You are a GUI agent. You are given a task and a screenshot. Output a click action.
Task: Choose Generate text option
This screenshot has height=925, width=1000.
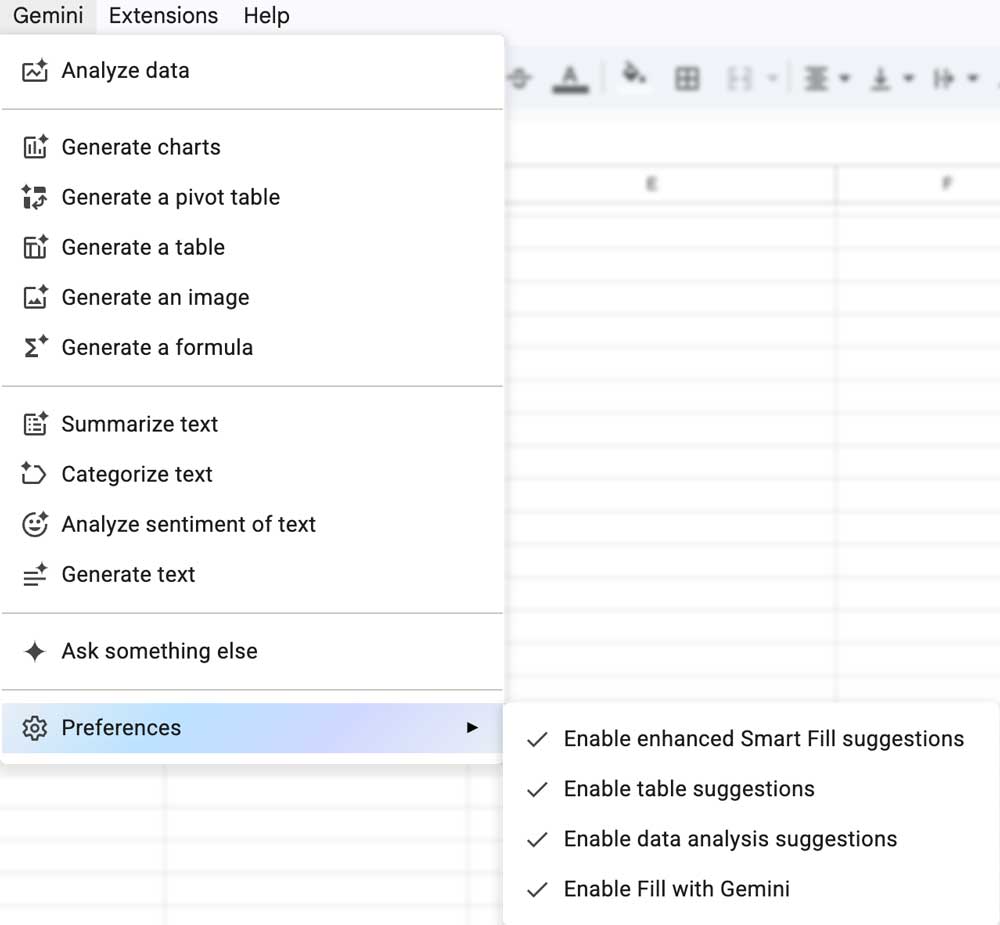[253, 574]
